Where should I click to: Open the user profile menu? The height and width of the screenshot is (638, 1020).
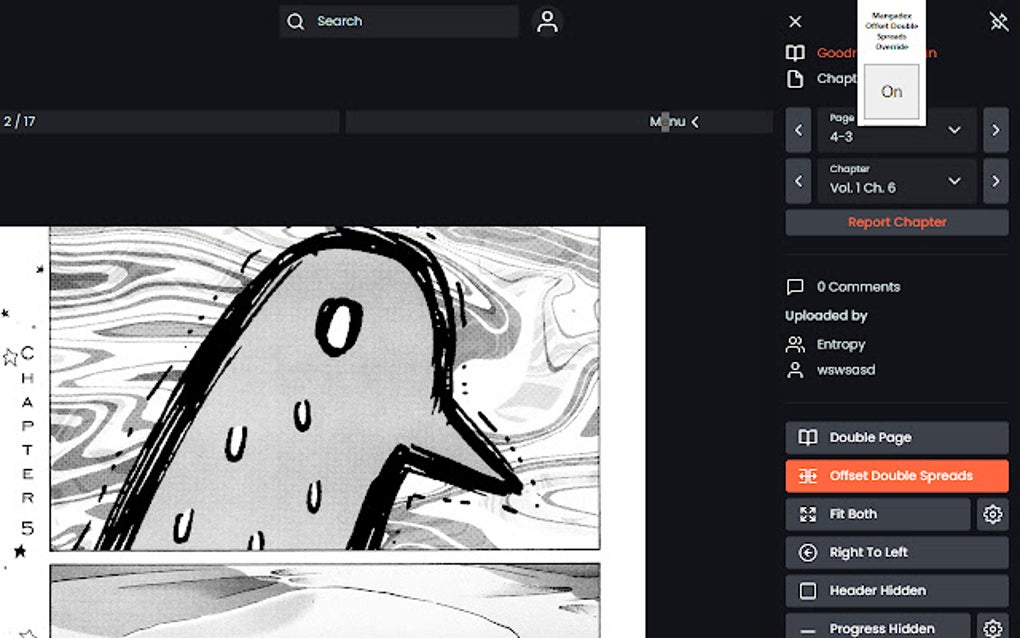(x=546, y=21)
